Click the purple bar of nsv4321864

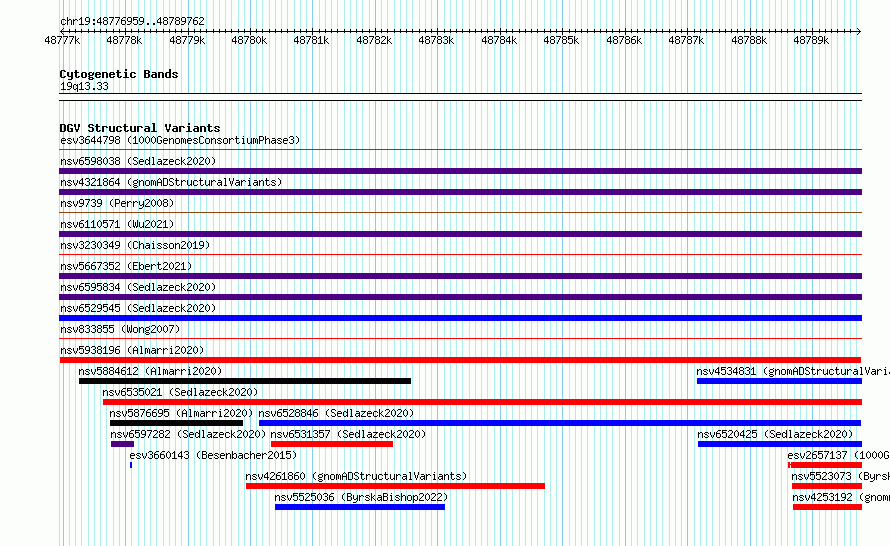point(460,192)
